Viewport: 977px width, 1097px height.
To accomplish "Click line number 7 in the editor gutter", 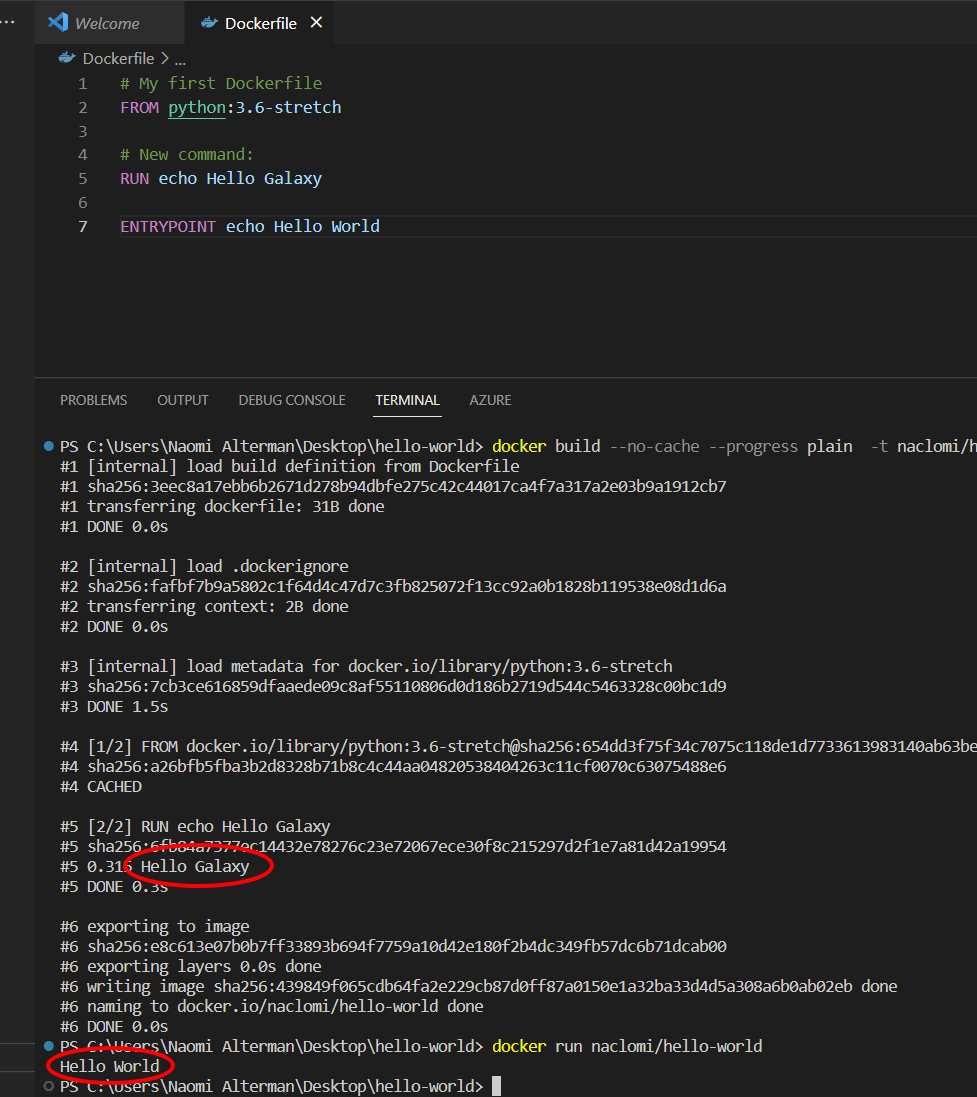I will pos(83,226).
